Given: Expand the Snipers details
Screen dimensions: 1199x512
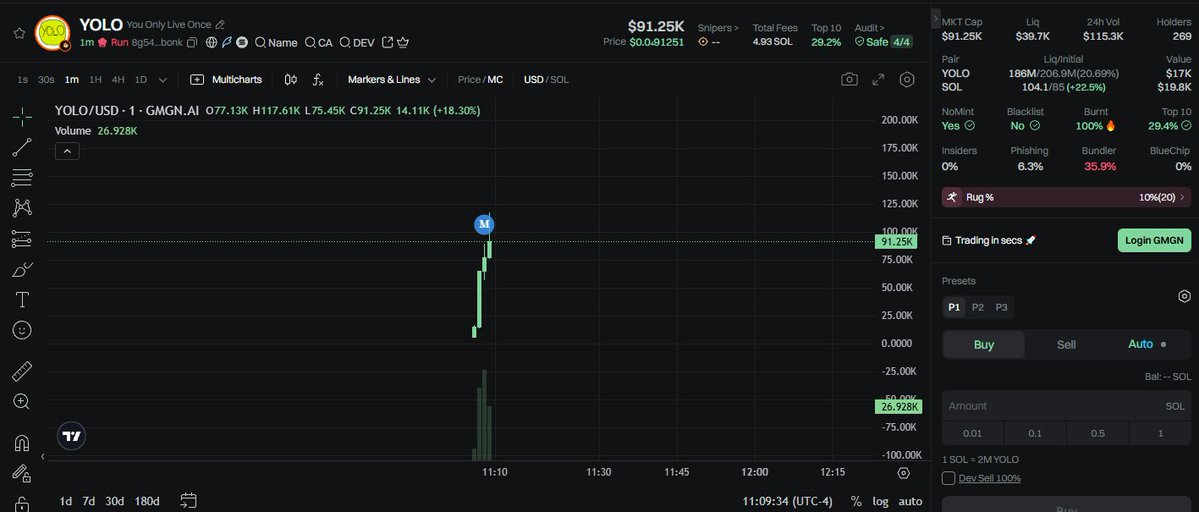Looking at the screenshot, I should 718,28.
